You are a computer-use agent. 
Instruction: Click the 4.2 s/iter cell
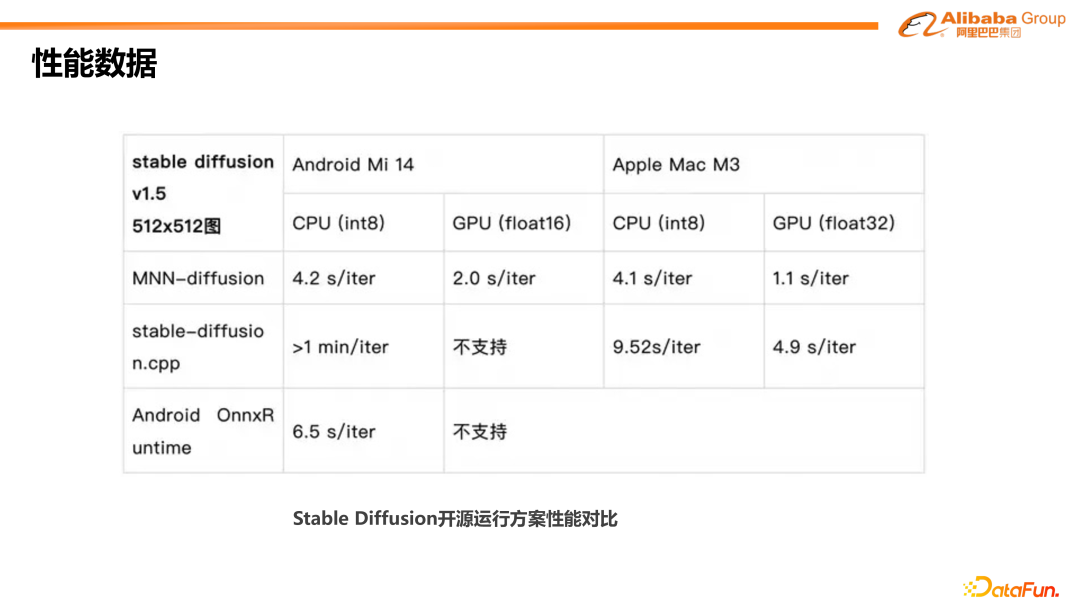pyautogui.click(x=334, y=279)
